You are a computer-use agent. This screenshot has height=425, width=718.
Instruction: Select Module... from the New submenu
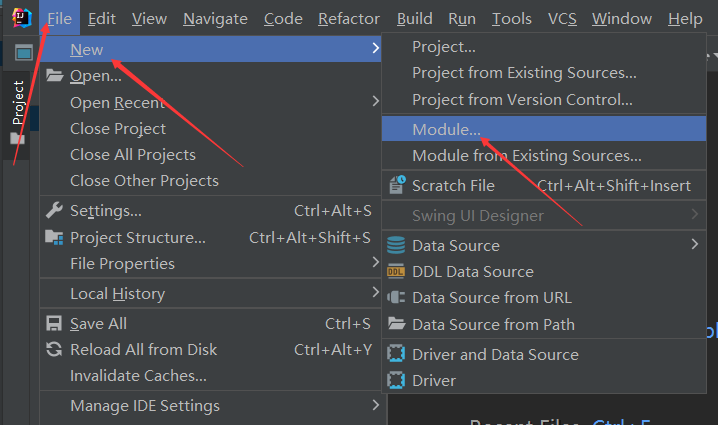click(446, 130)
